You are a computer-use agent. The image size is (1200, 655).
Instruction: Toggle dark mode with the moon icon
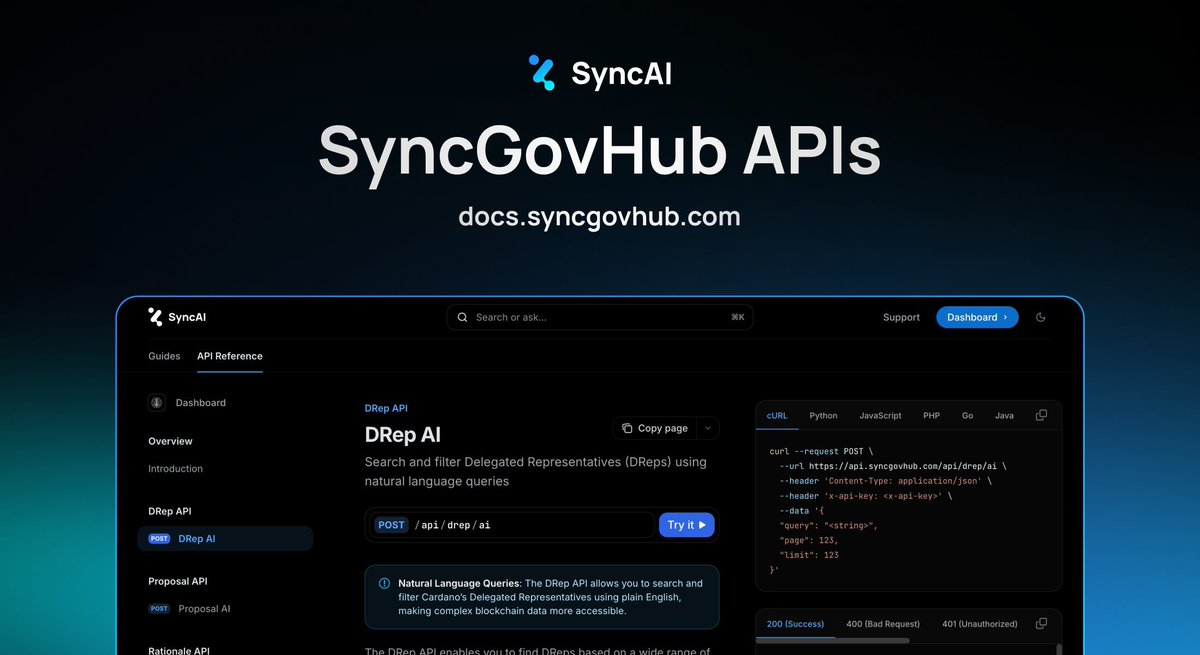(1040, 317)
